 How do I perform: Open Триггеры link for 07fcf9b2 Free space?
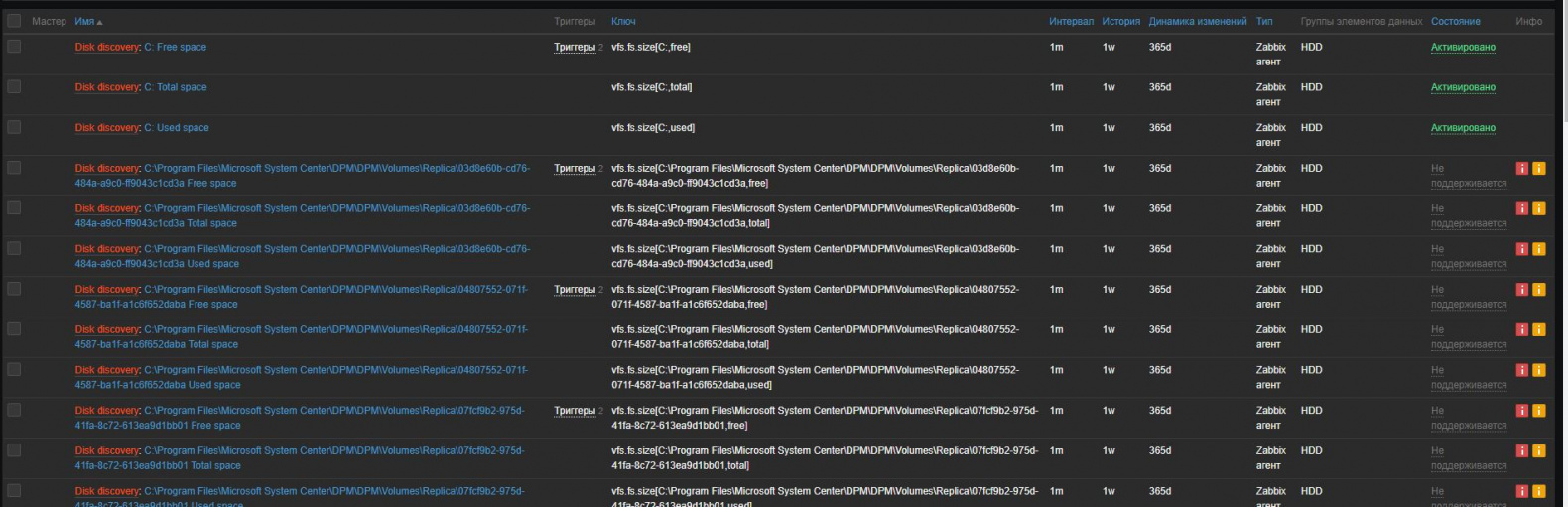575,410
